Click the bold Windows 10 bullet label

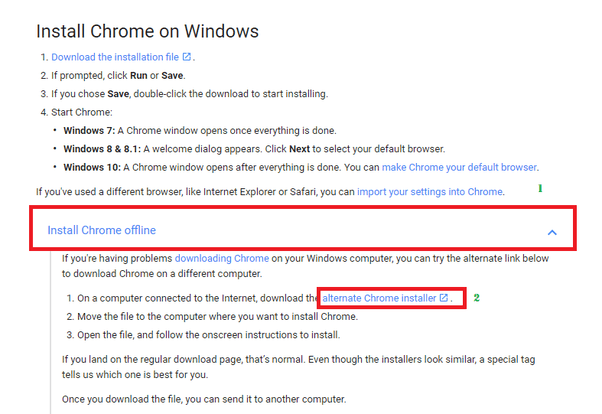pos(96,167)
